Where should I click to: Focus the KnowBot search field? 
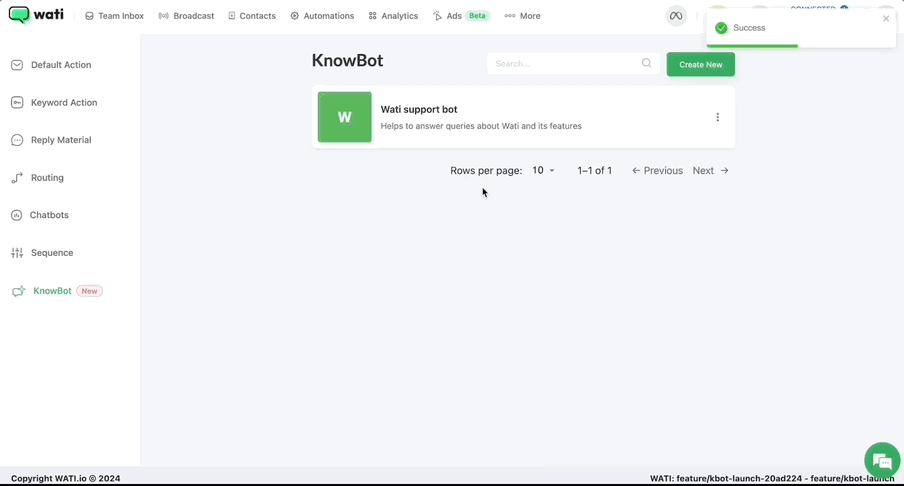pos(574,63)
